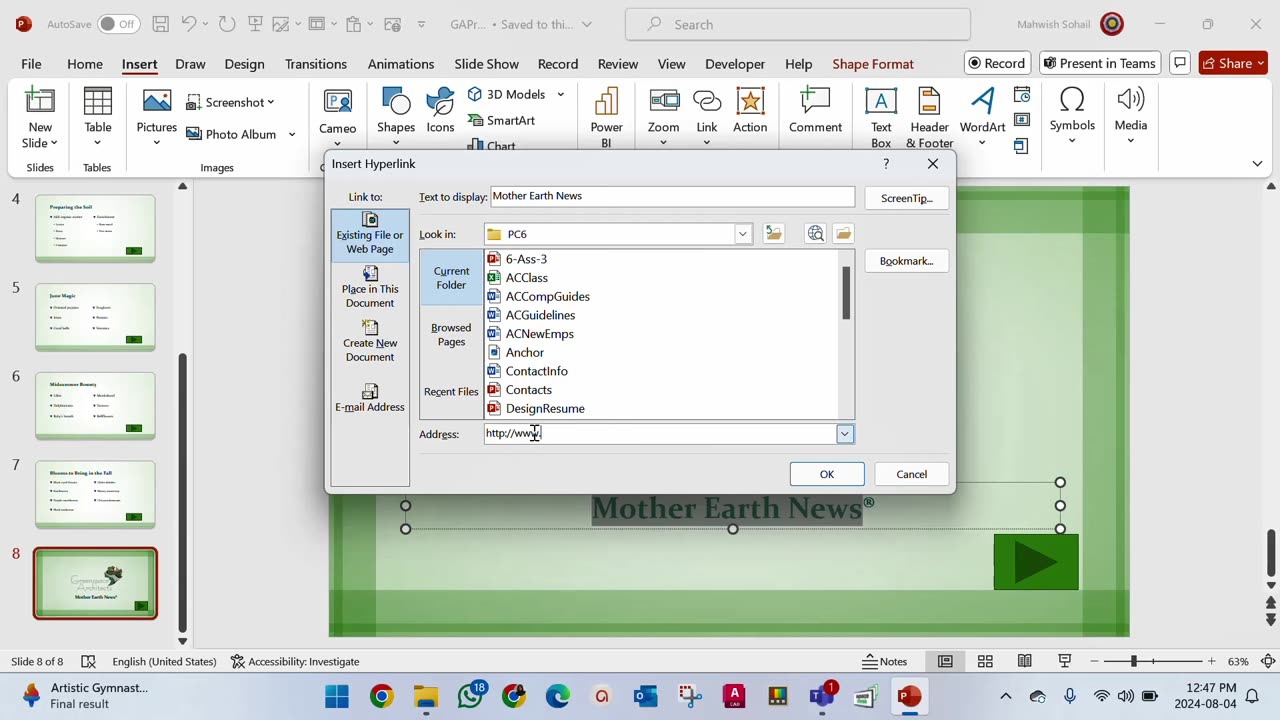Image resolution: width=1280 pixels, height=720 pixels.
Task: Click the spell check icon in status bar
Action: [88, 661]
